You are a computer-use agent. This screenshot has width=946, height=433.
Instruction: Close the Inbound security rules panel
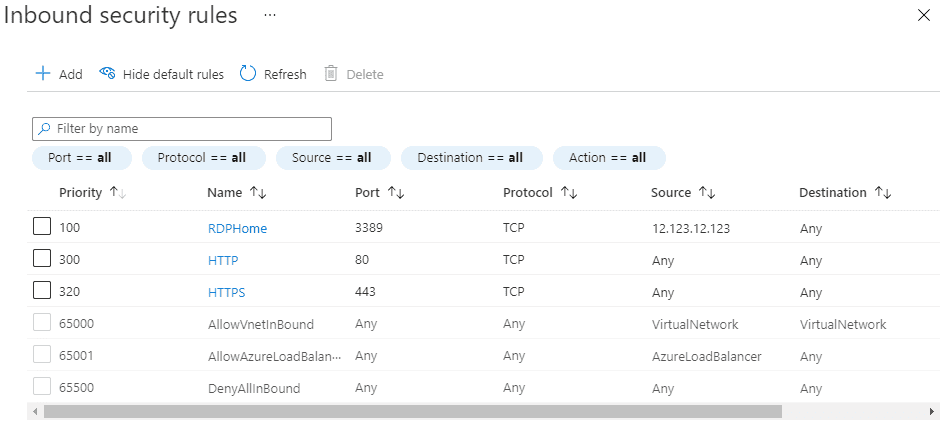point(923,16)
